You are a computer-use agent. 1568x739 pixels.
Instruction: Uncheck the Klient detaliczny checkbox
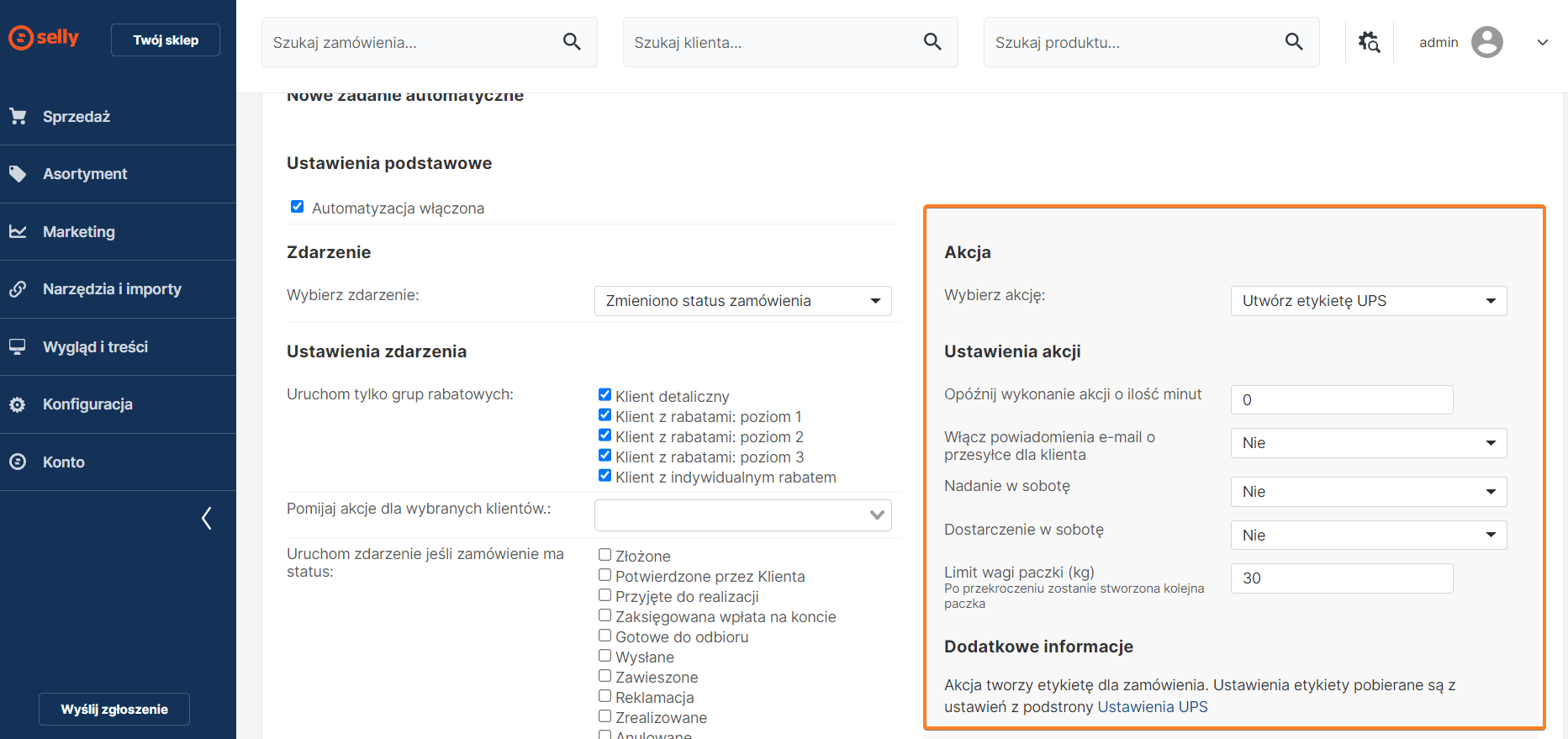click(x=604, y=395)
